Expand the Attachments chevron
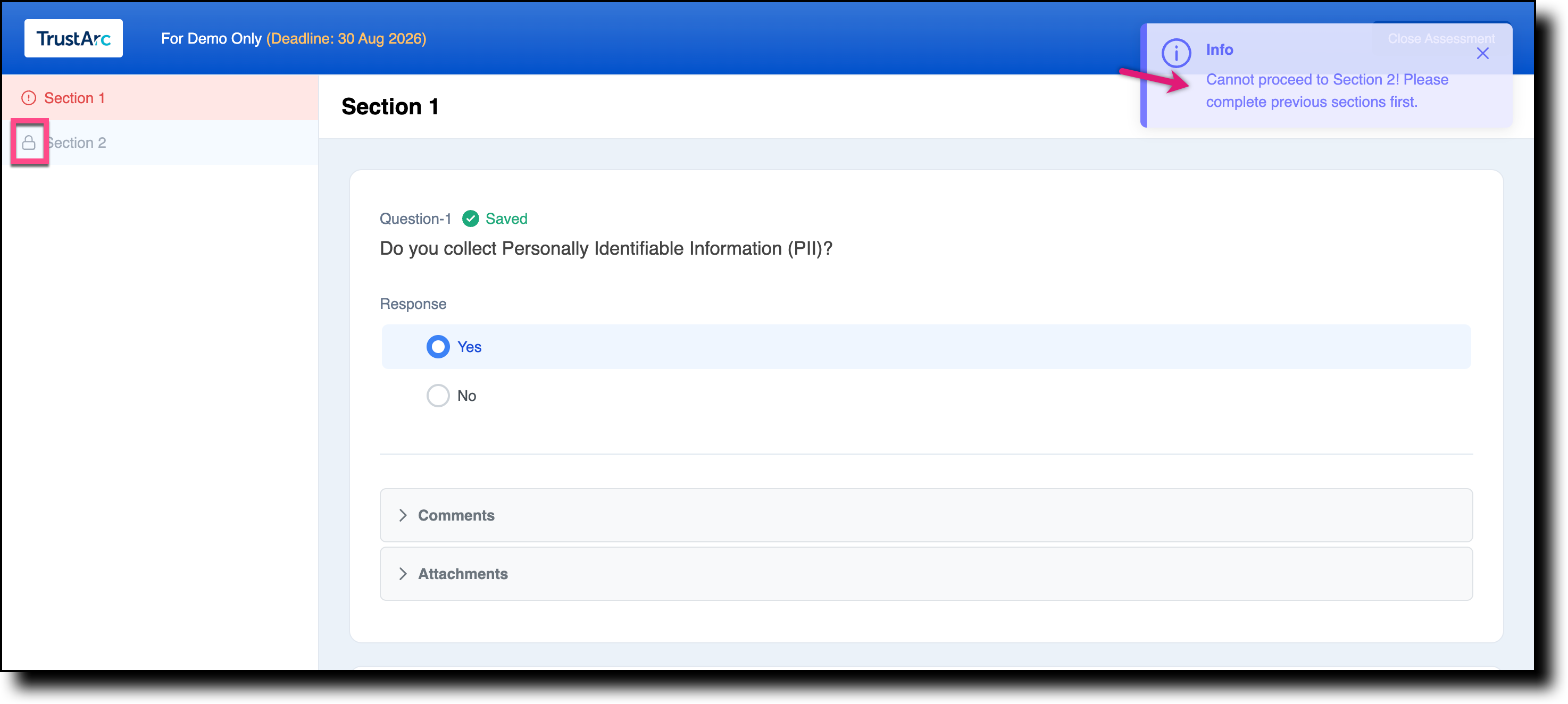Screen dimensions: 1568x704 (x=402, y=574)
